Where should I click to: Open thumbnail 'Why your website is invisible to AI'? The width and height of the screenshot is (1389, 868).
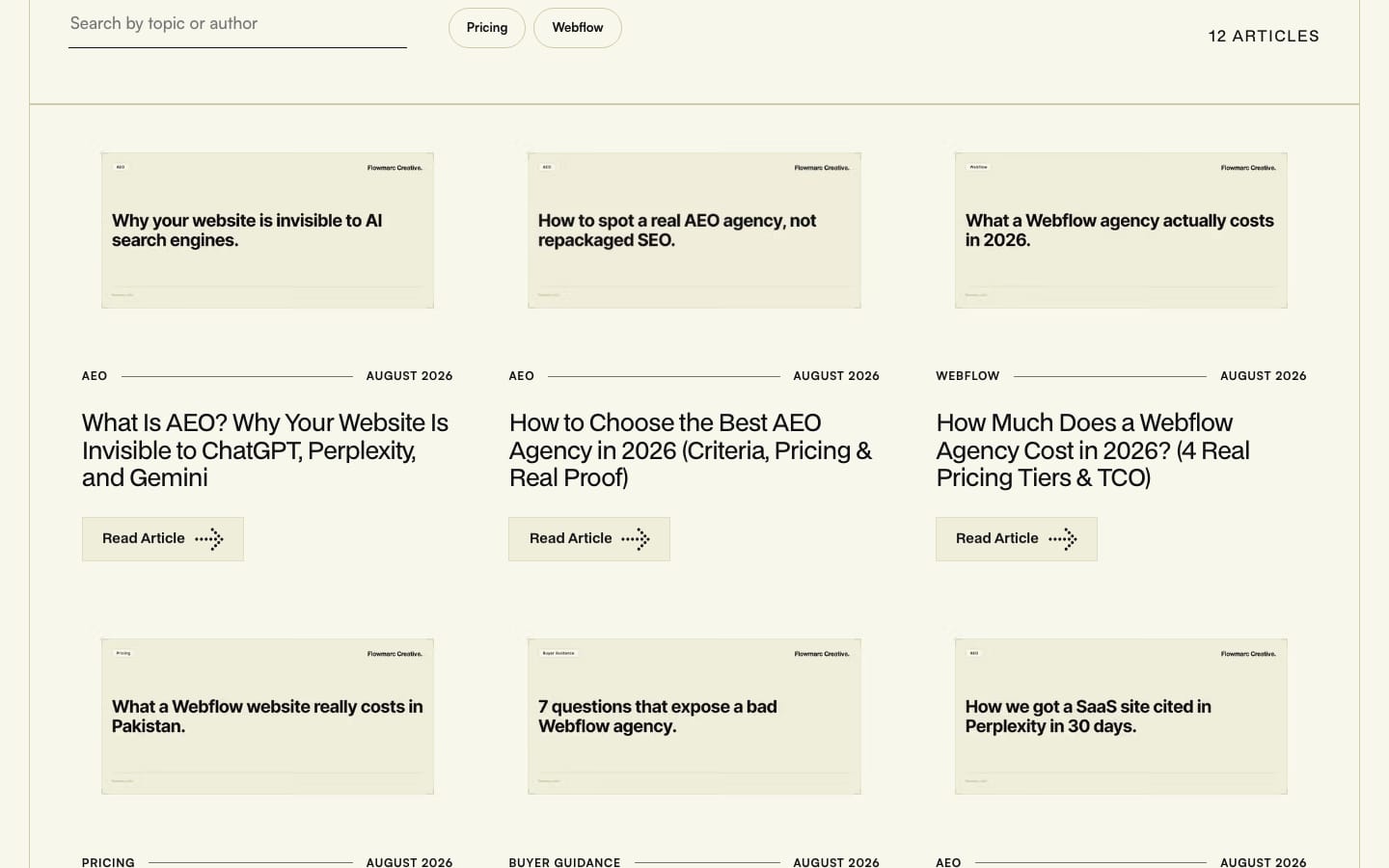[267, 231]
